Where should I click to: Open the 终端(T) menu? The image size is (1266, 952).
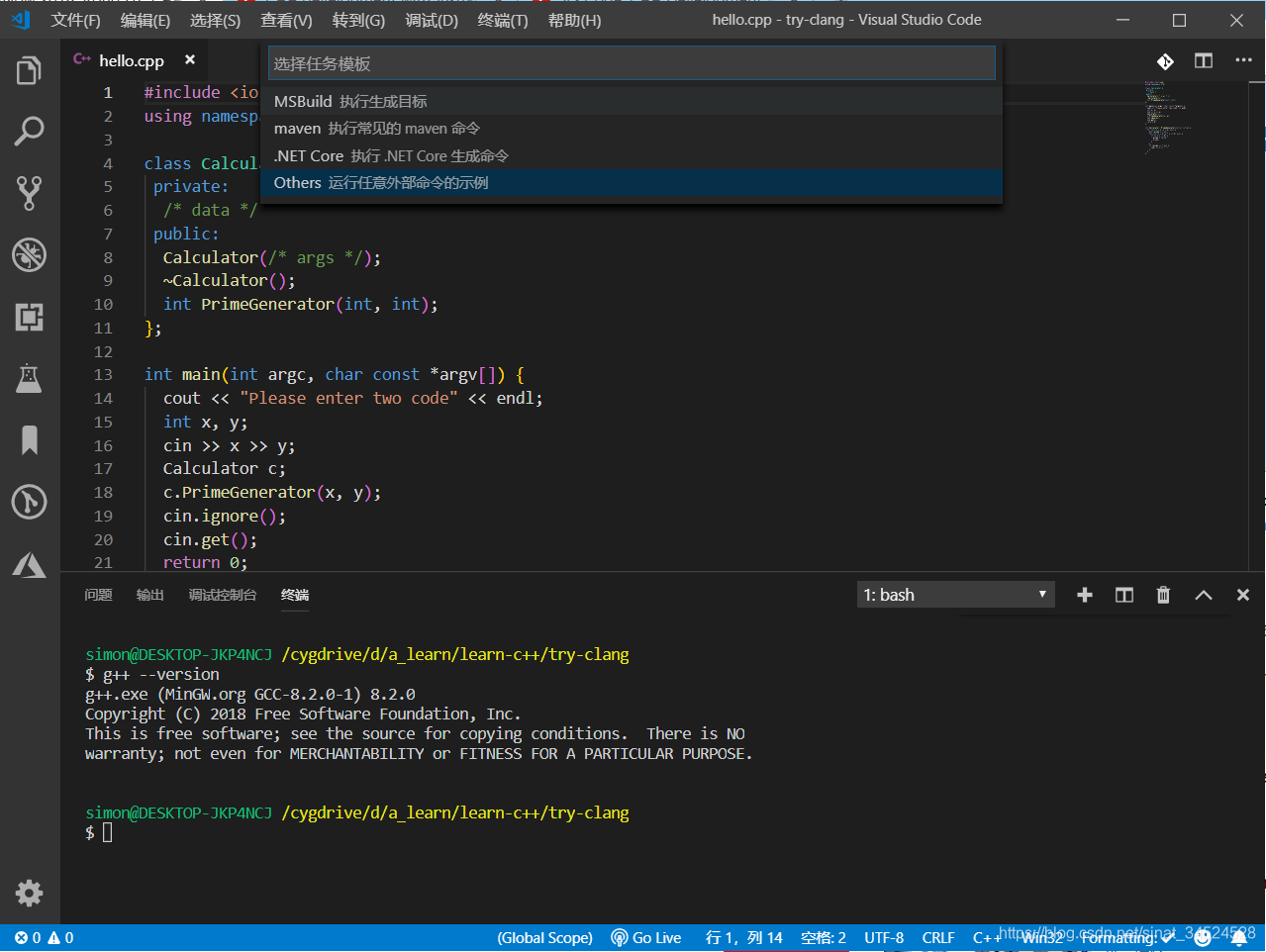coord(503,20)
